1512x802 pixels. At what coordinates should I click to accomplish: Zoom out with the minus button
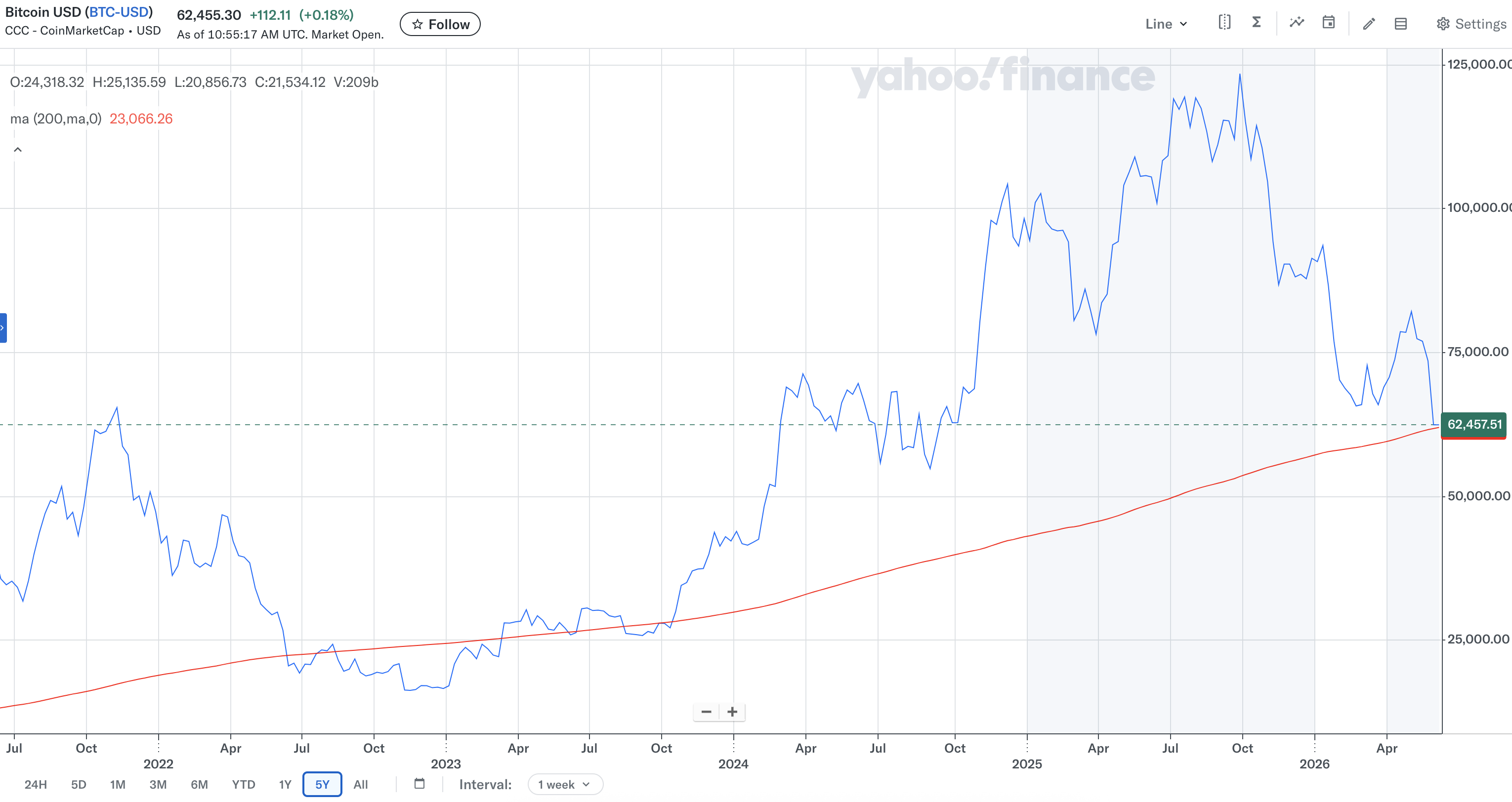point(706,712)
